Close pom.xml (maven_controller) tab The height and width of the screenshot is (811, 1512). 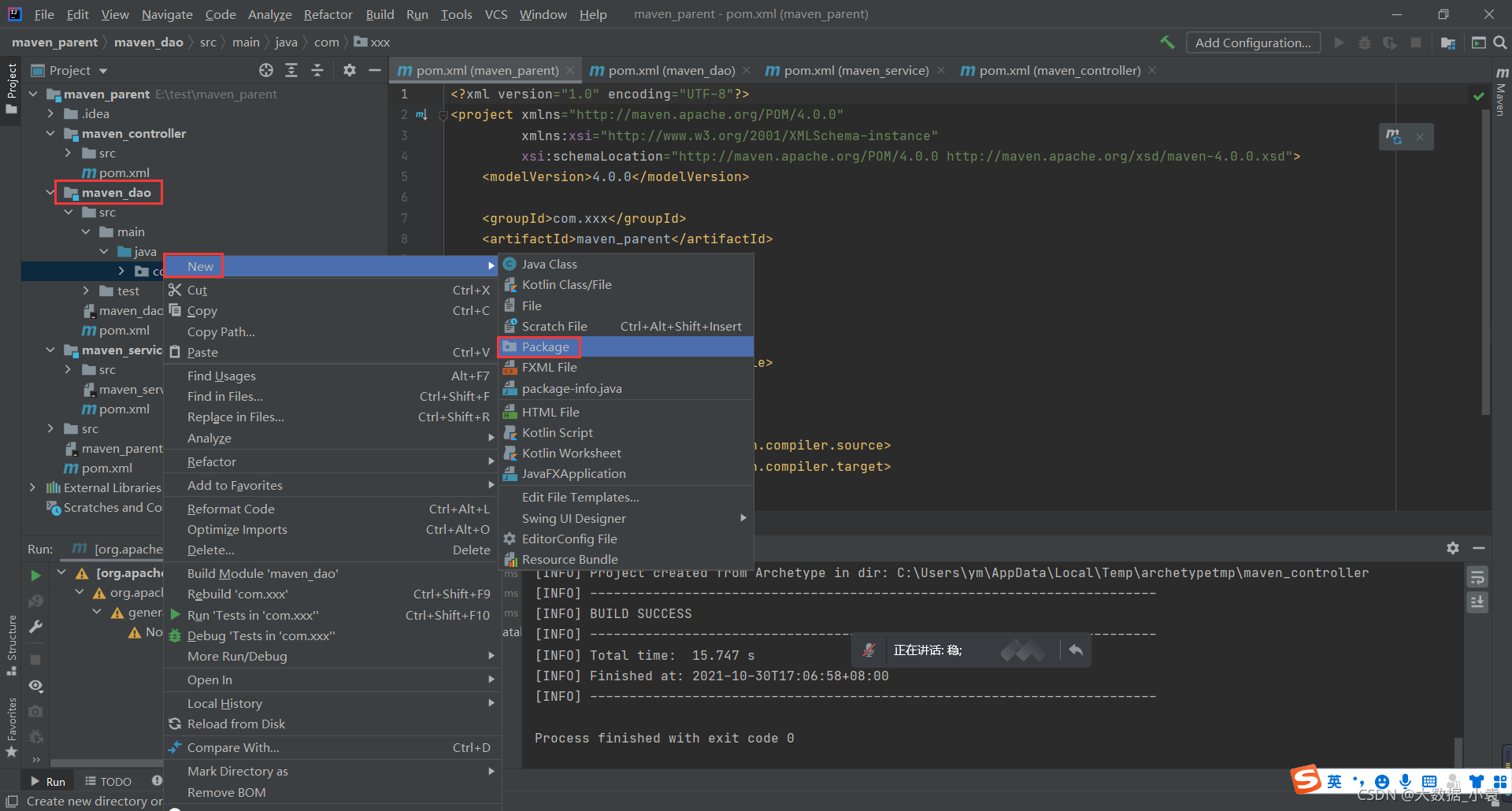click(x=1152, y=71)
